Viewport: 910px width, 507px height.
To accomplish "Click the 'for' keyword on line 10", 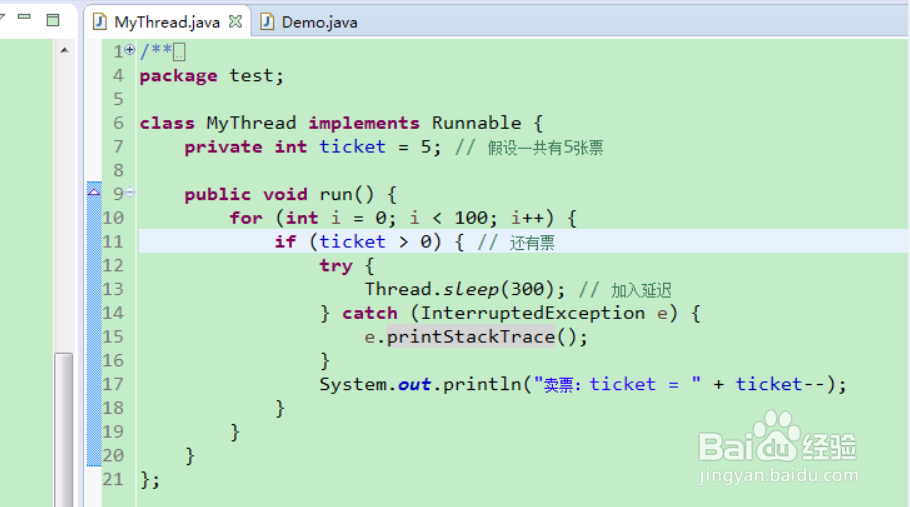I will (x=246, y=218).
